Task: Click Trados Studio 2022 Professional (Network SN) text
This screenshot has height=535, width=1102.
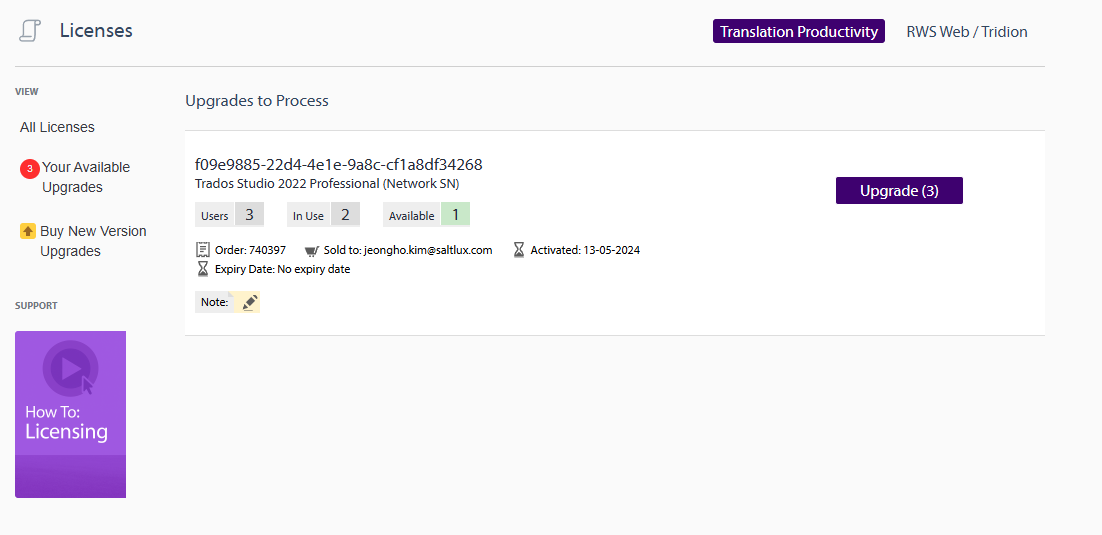Action: tap(327, 183)
